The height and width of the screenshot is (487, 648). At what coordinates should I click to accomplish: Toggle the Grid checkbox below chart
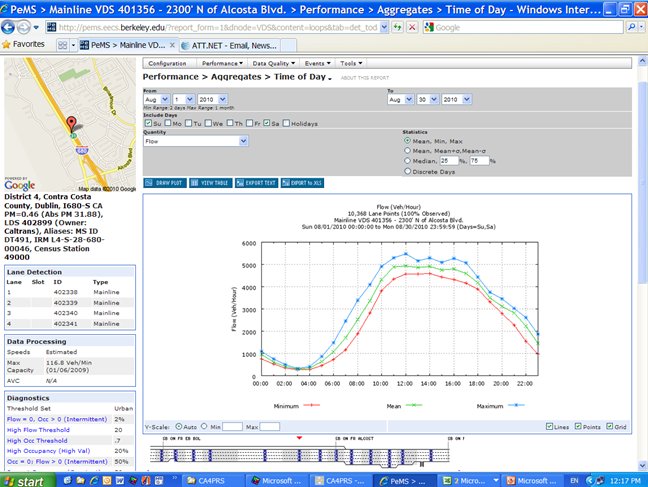click(x=609, y=427)
